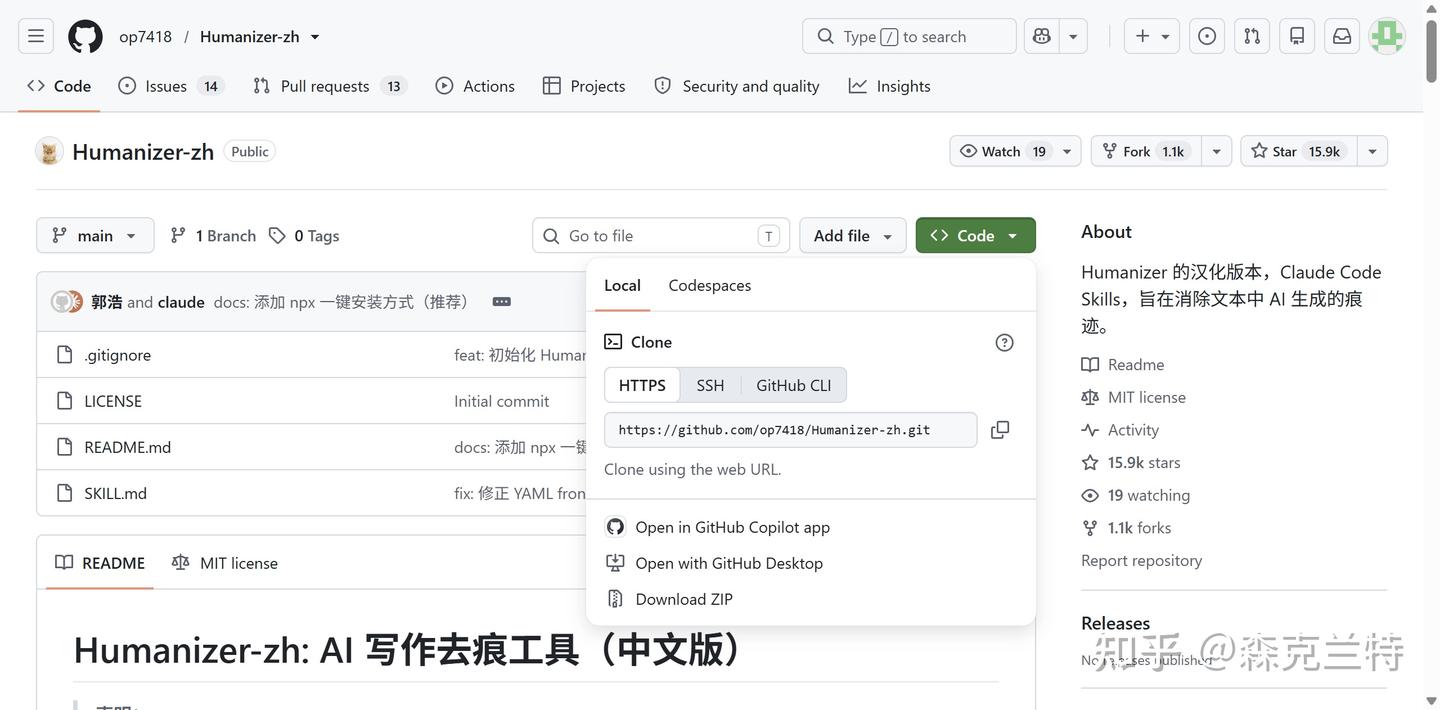The height and width of the screenshot is (710, 1440).
Task: Open the Projects tab
Action: (584, 86)
